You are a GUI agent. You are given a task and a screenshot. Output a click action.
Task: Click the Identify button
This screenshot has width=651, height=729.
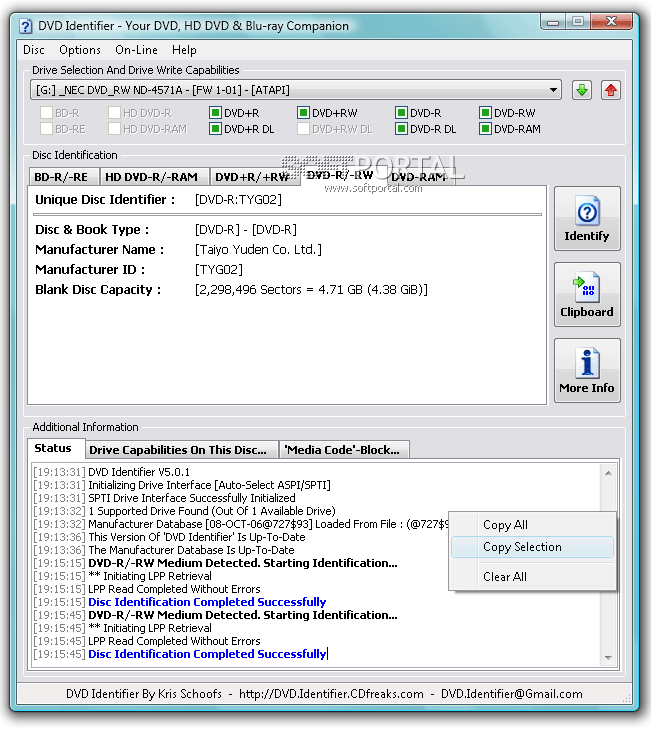click(x=587, y=219)
